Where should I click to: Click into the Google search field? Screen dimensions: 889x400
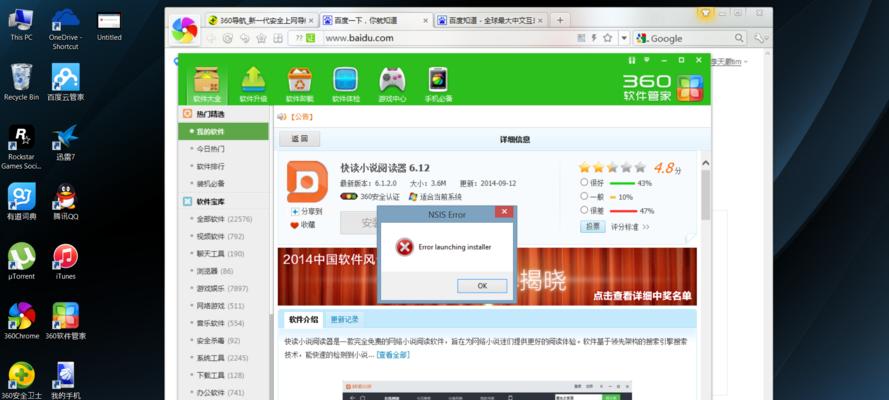(x=691, y=38)
